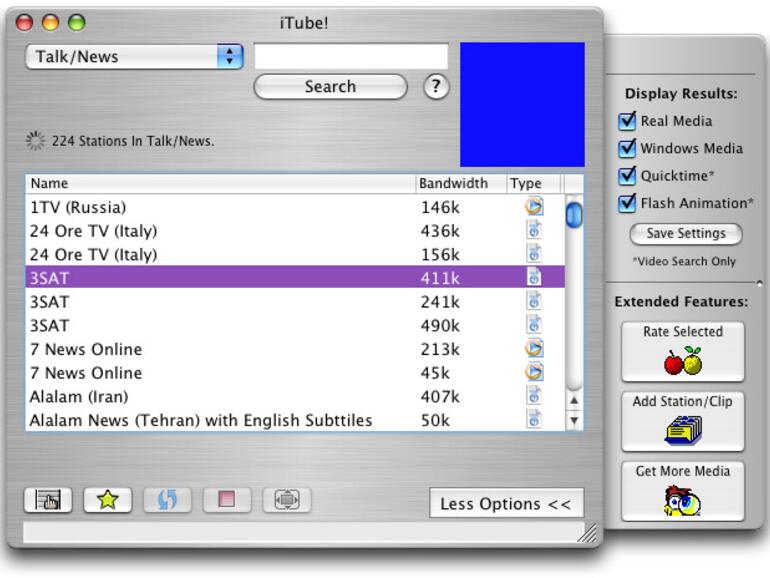
Task: Click the yellow minimize window button
Action: pyautogui.click(x=50, y=22)
